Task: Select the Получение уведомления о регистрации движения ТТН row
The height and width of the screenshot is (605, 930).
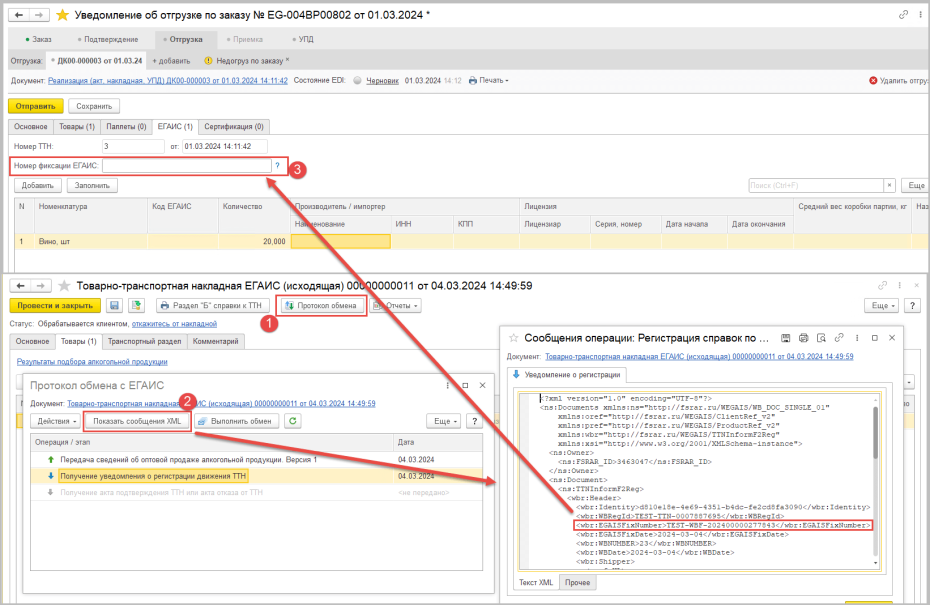Action: (256, 476)
